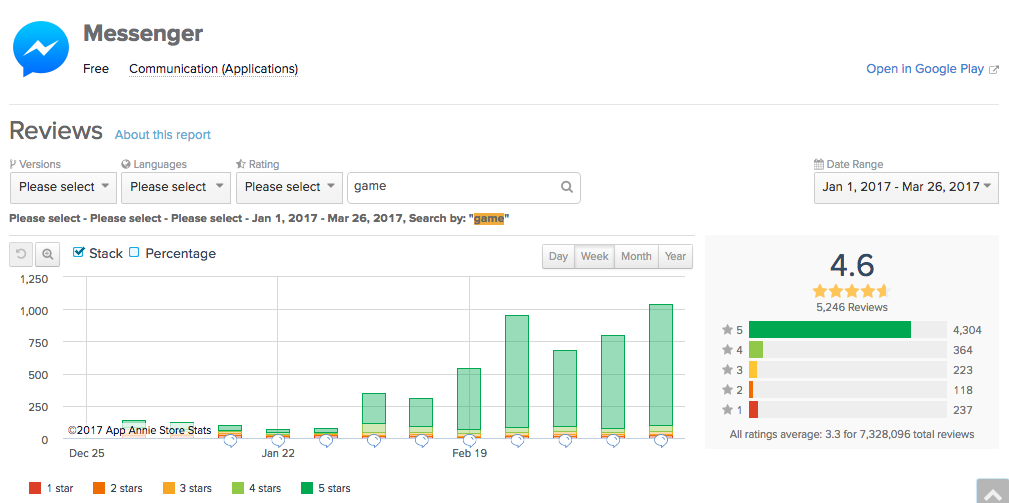Switch chart granularity to Month
The image size is (1009, 503).
(636, 256)
